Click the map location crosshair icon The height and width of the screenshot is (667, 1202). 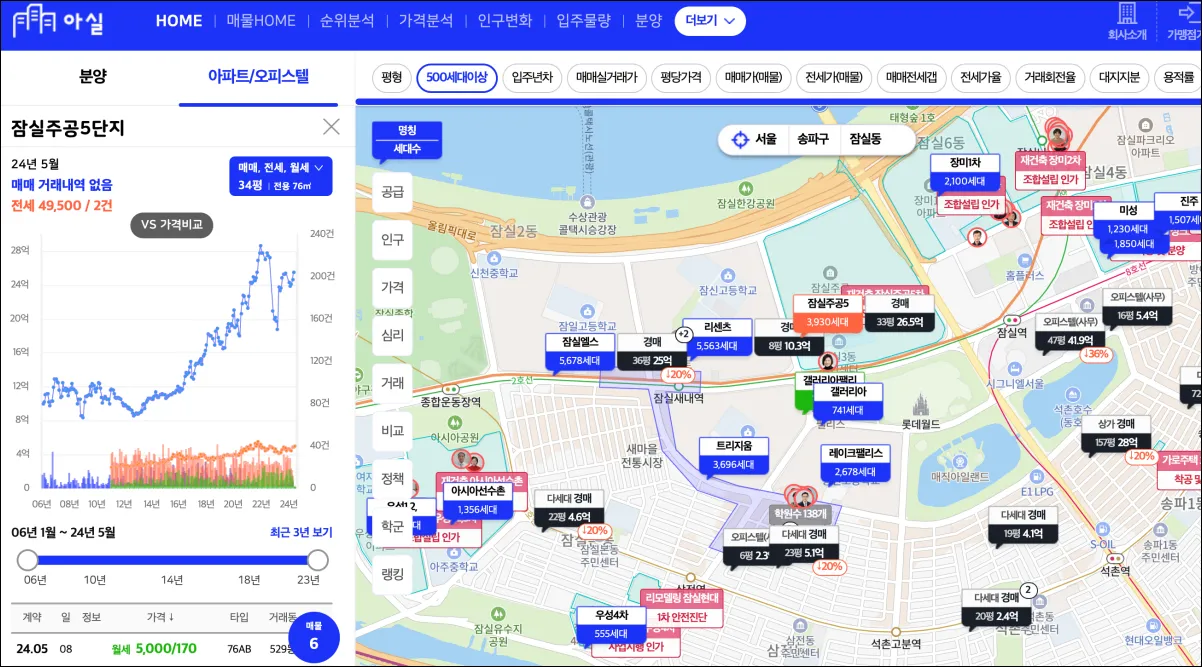point(740,140)
